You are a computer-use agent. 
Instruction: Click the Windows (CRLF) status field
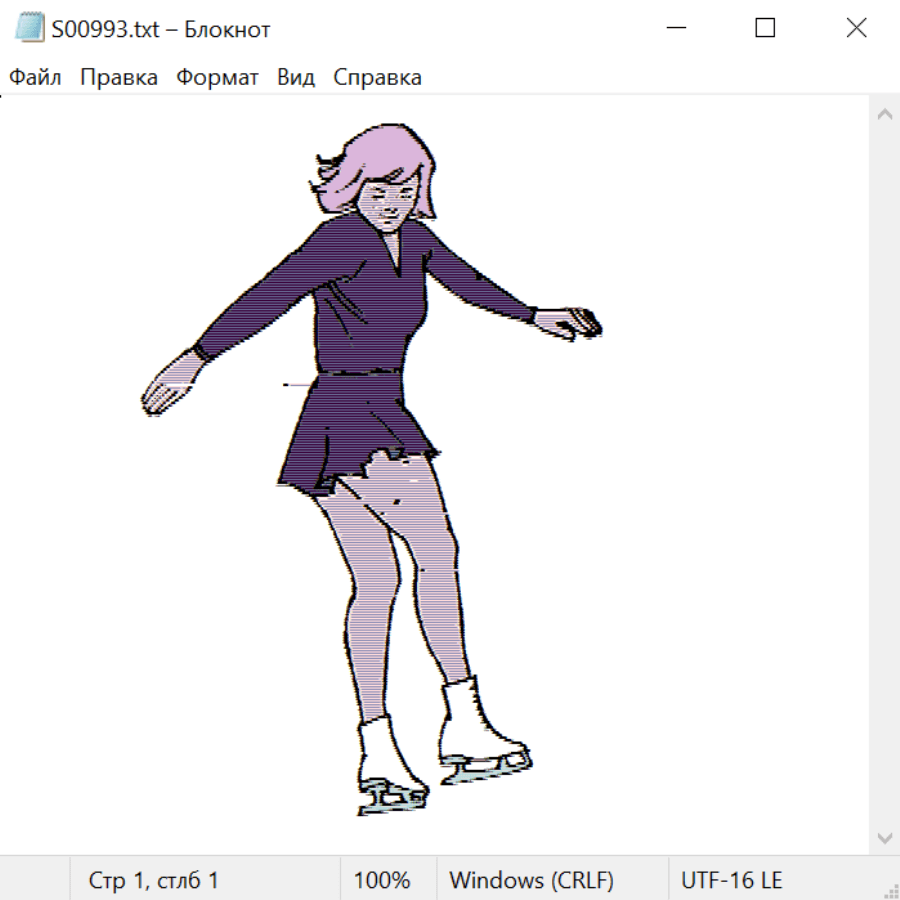[x=531, y=880]
